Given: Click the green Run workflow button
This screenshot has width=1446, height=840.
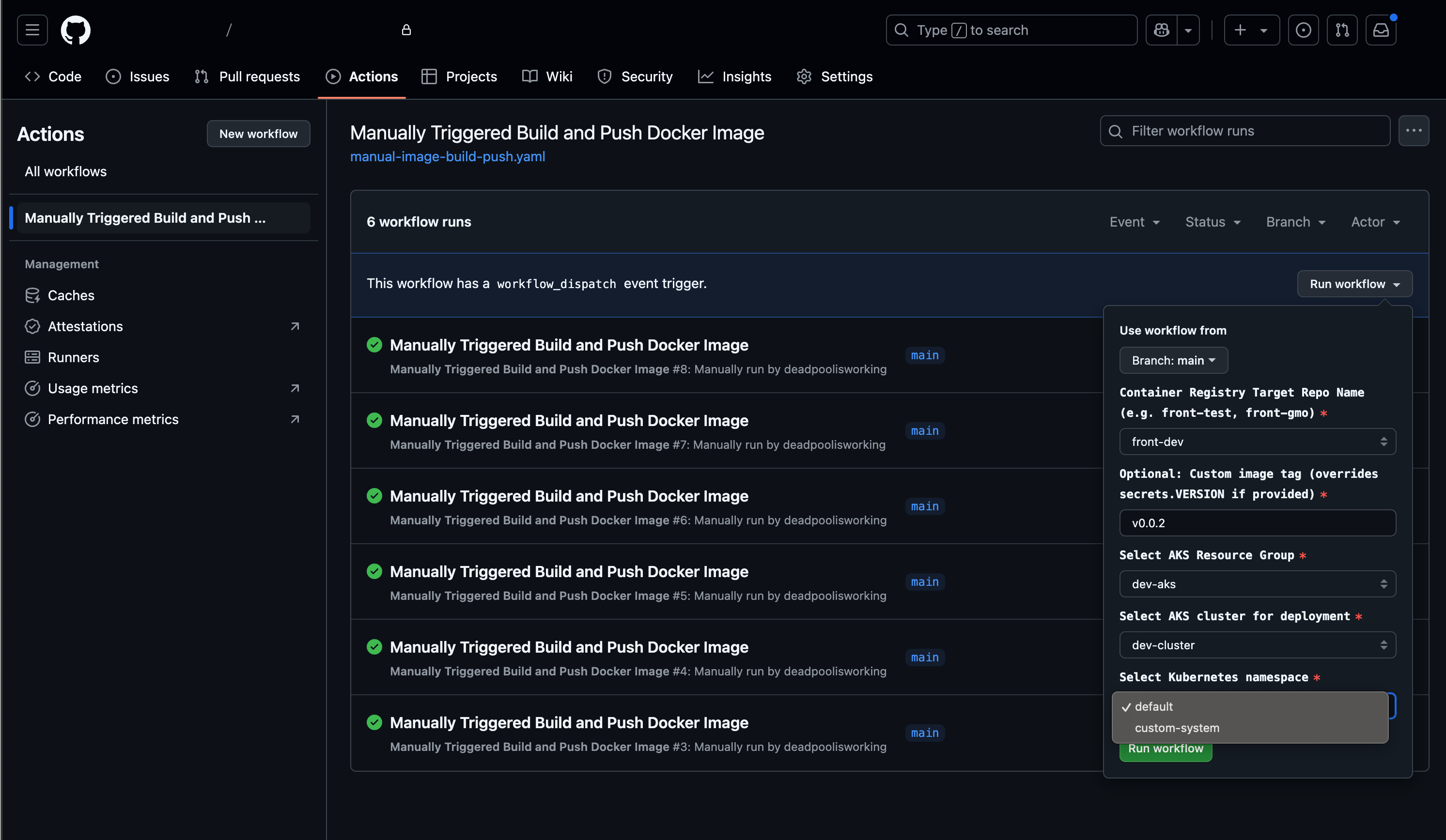Looking at the screenshot, I should (1166, 752).
